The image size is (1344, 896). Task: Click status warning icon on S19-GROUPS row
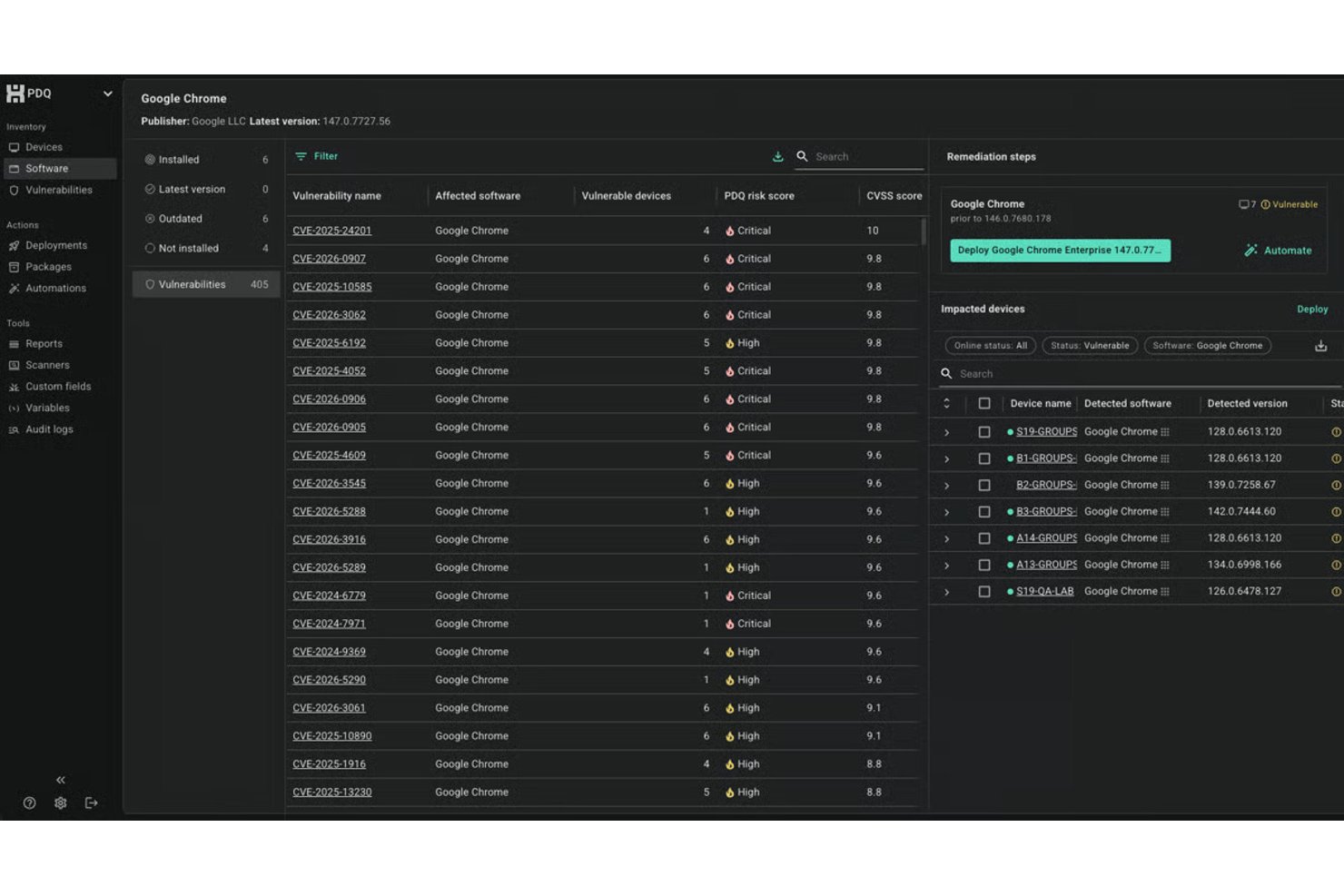[1336, 433]
